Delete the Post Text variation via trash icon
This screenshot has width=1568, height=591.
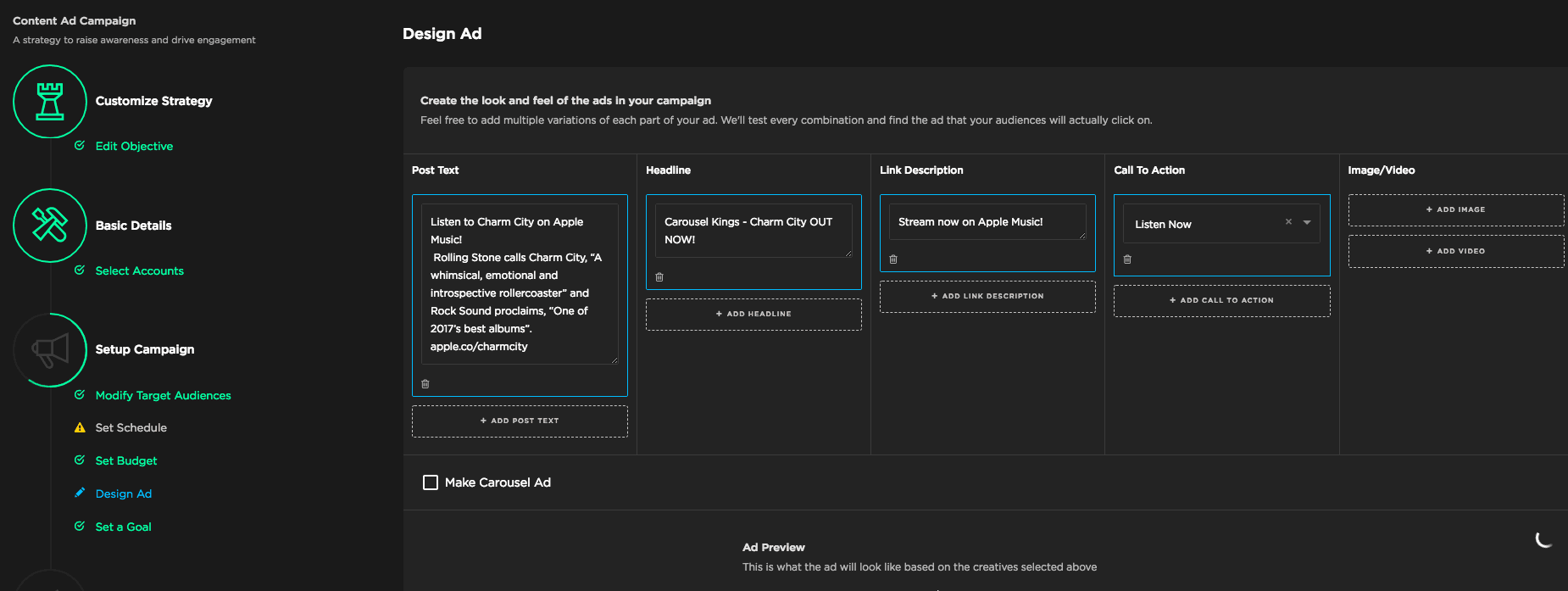coord(425,384)
